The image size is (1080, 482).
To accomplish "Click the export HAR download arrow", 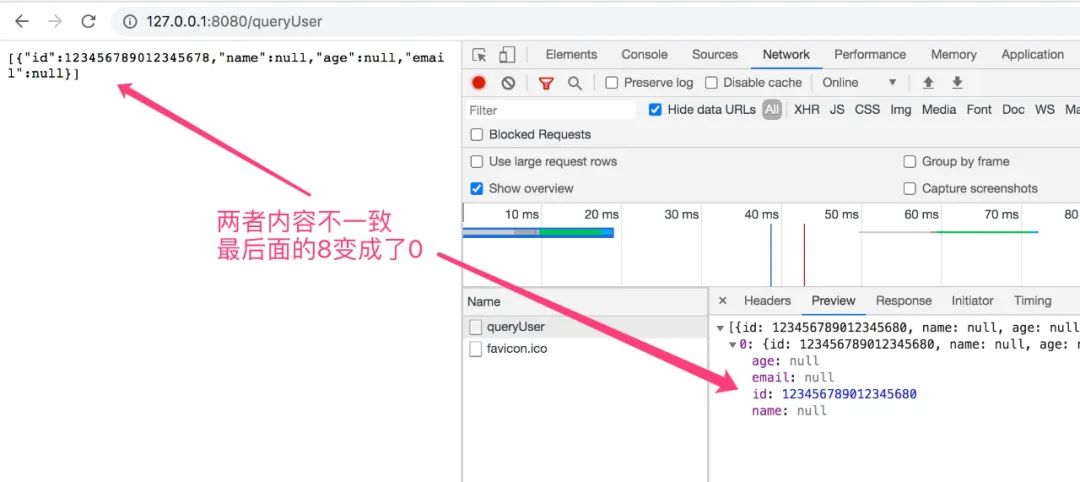I will (x=957, y=83).
